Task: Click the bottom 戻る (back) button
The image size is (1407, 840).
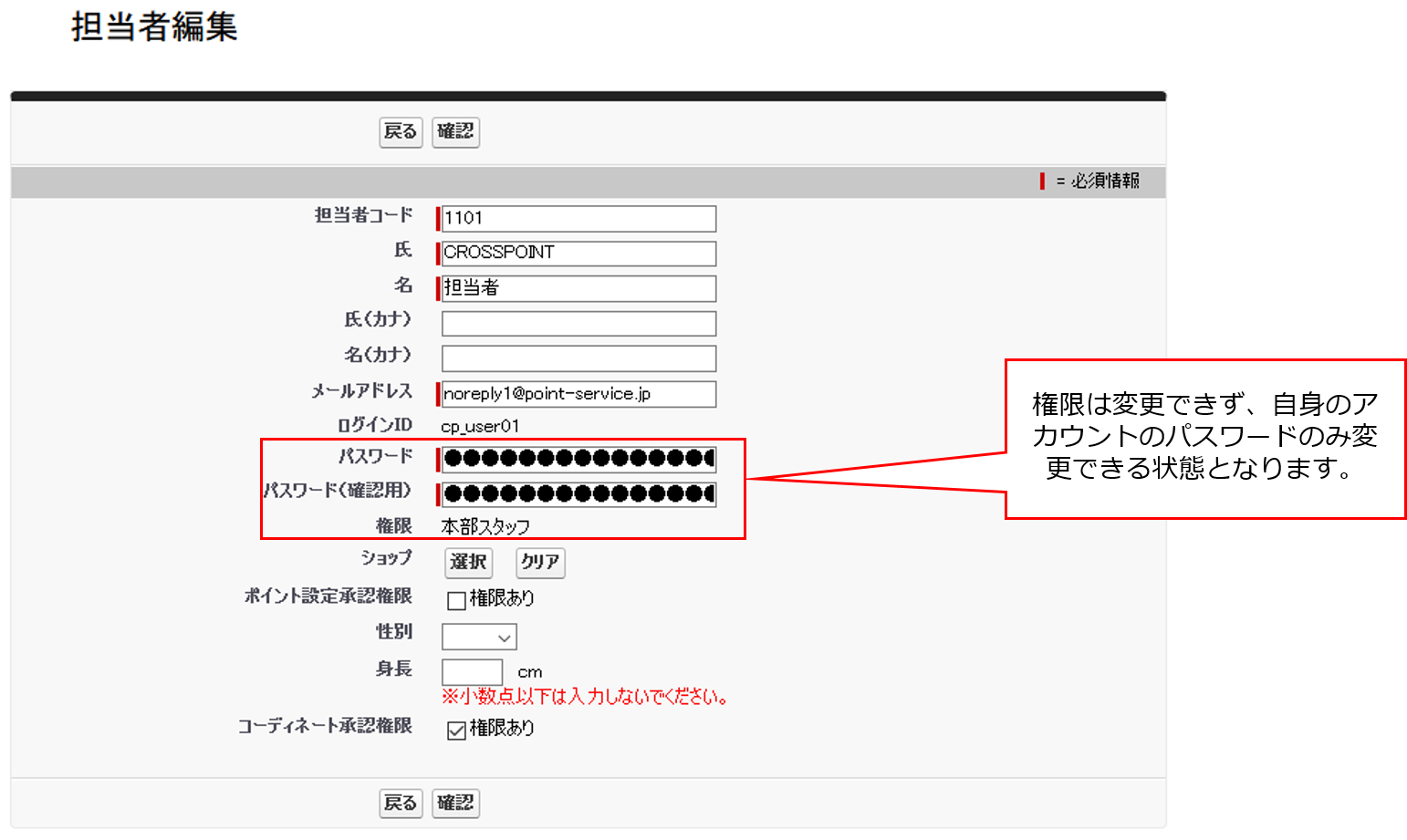Action: pos(401,804)
